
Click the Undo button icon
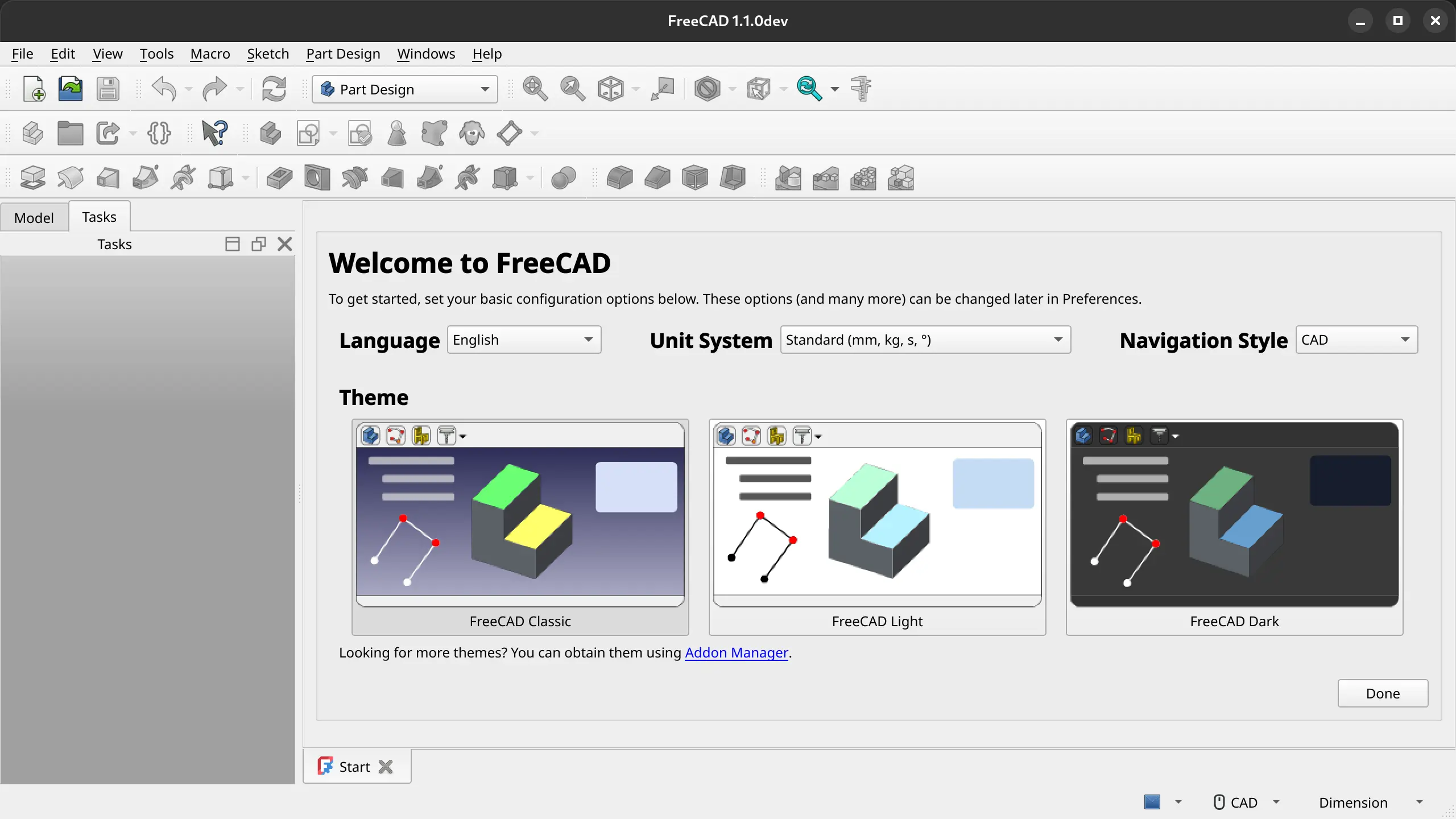click(x=163, y=89)
